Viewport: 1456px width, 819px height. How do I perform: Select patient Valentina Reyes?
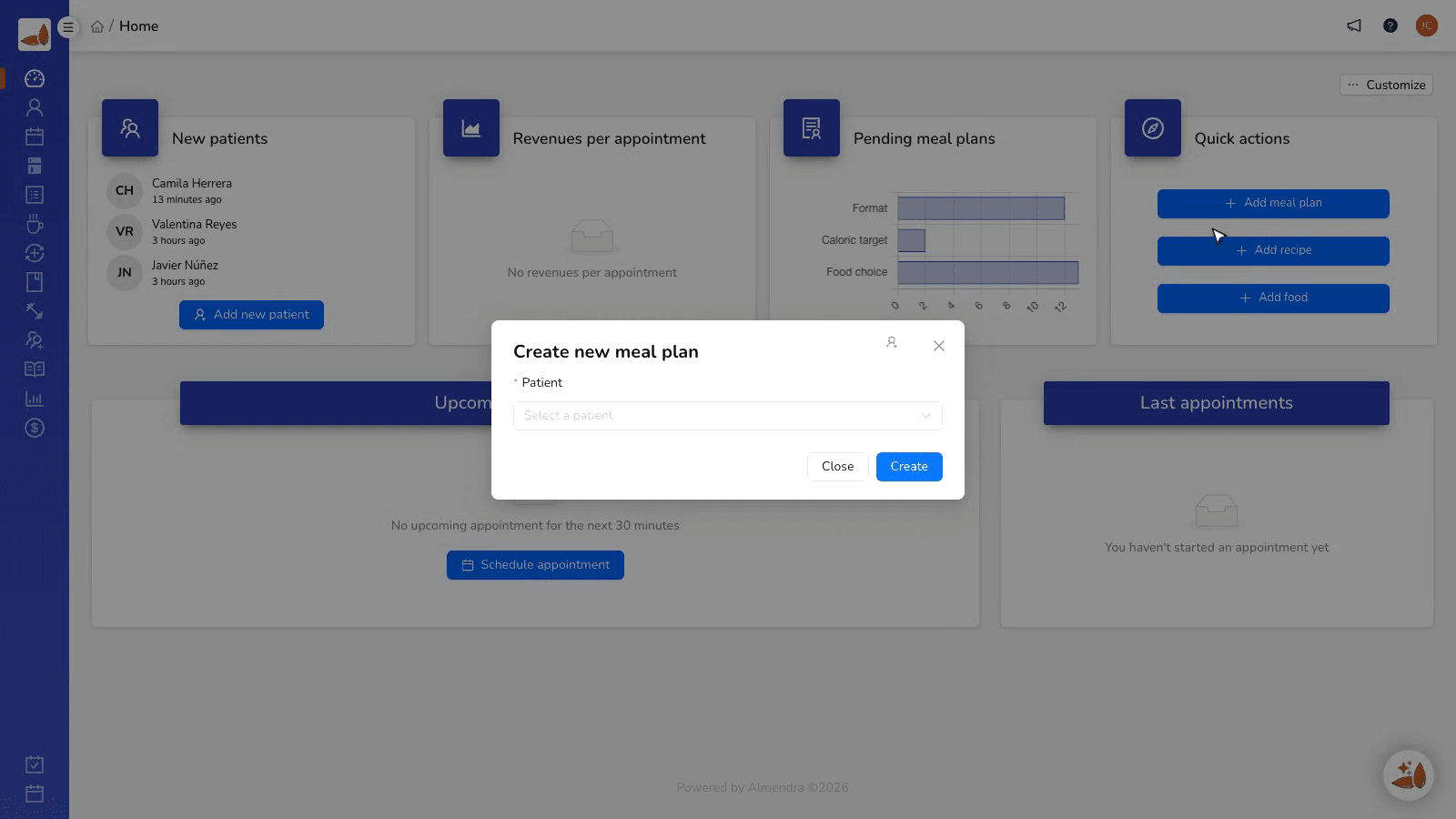tap(194, 225)
